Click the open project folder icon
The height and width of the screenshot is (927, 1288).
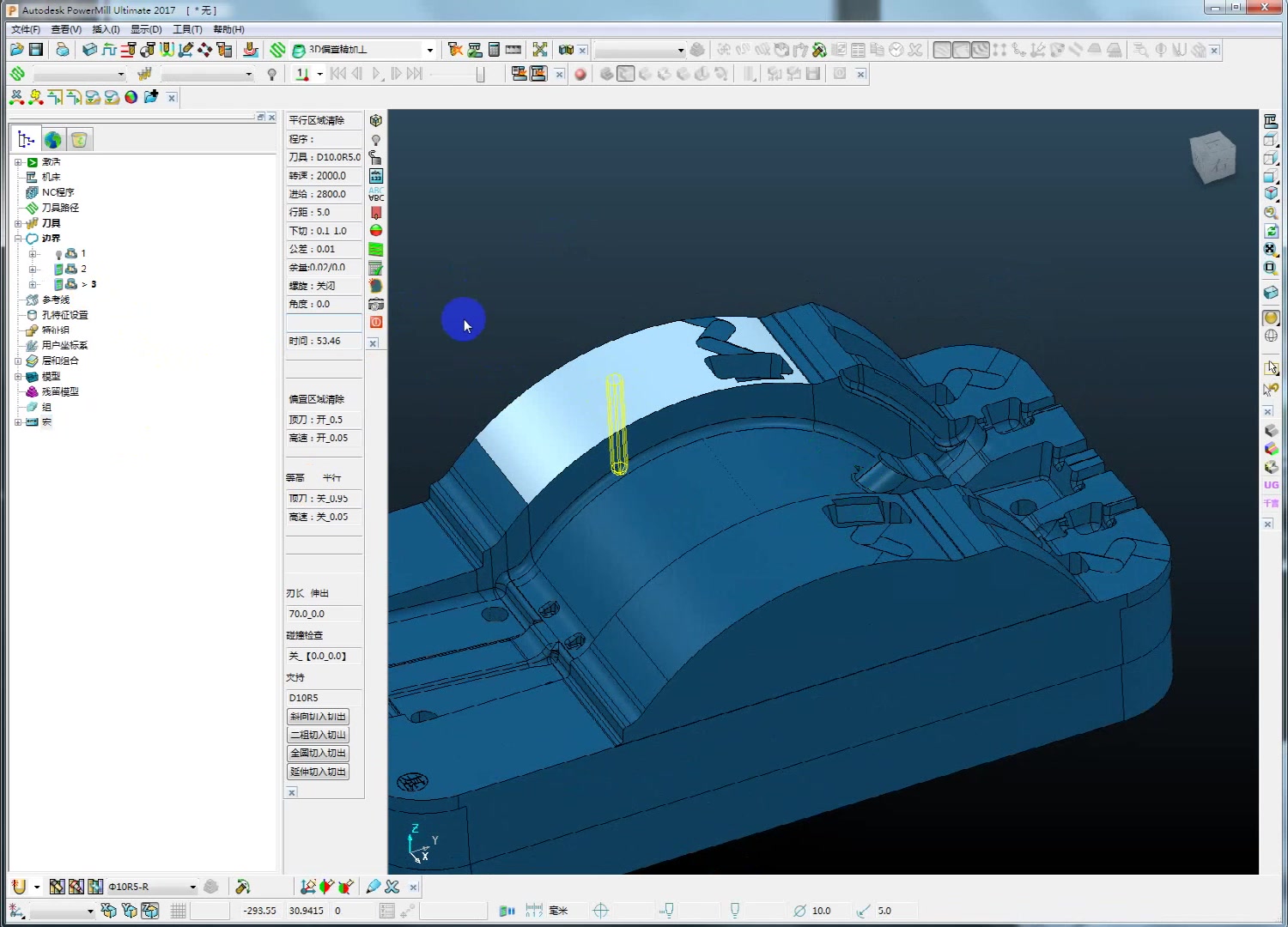coord(17,50)
